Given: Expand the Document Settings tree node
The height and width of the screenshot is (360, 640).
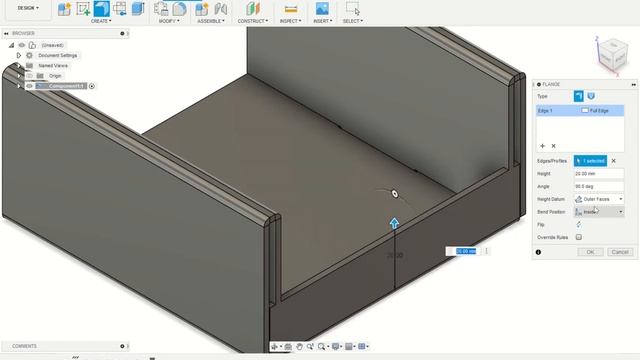Looking at the screenshot, I should (x=19, y=55).
